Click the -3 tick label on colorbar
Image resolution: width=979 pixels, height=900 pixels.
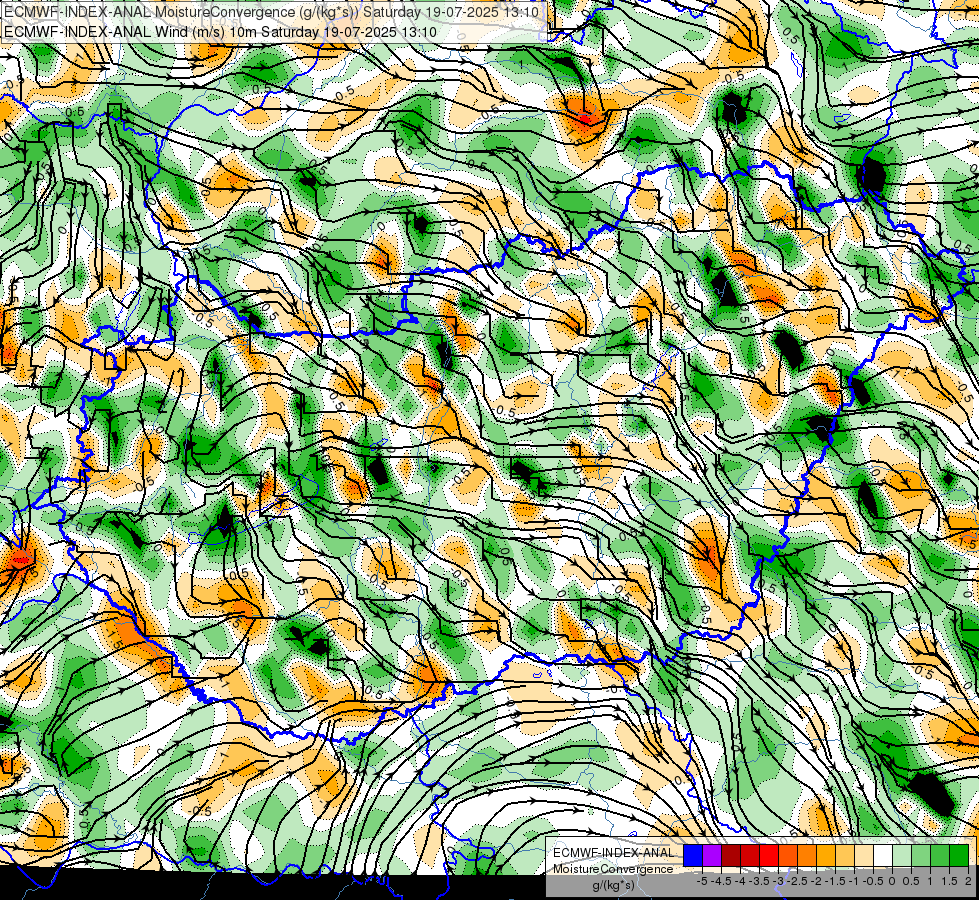point(778,881)
